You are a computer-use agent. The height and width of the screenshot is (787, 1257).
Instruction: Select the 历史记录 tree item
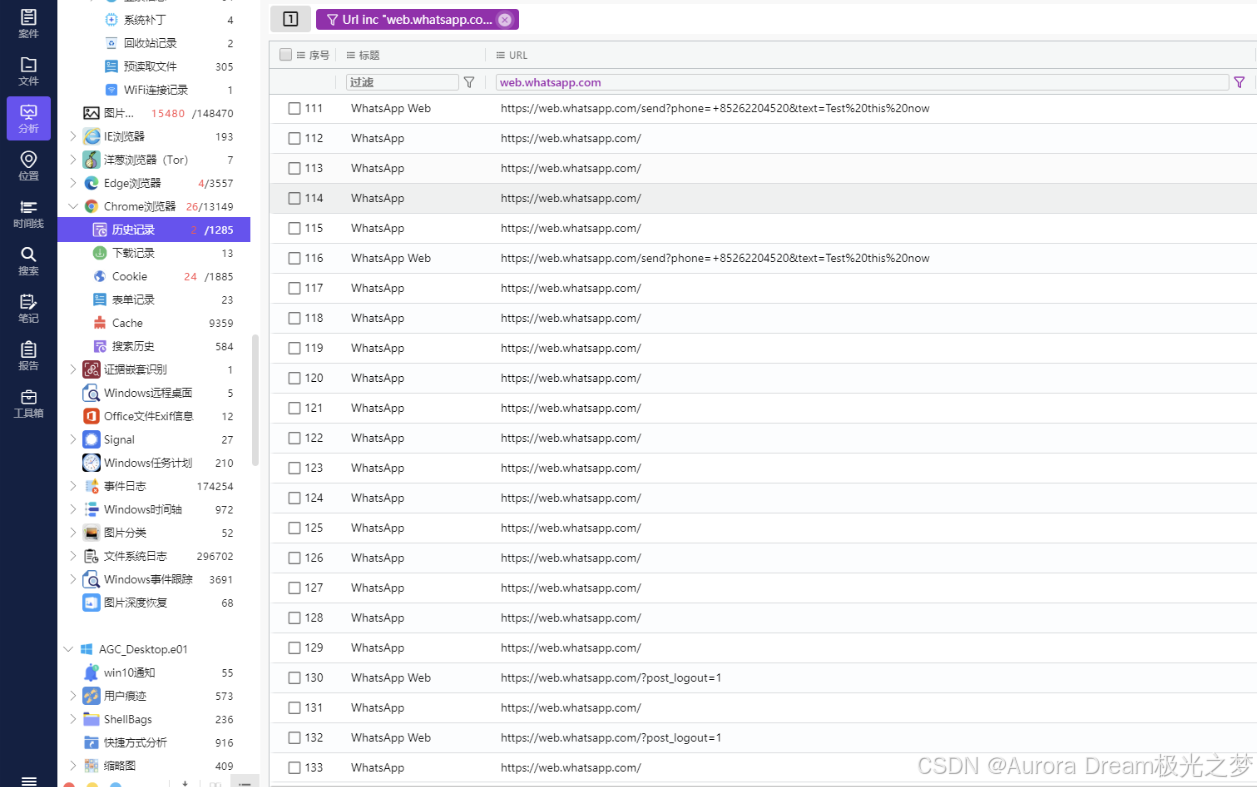pos(154,230)
